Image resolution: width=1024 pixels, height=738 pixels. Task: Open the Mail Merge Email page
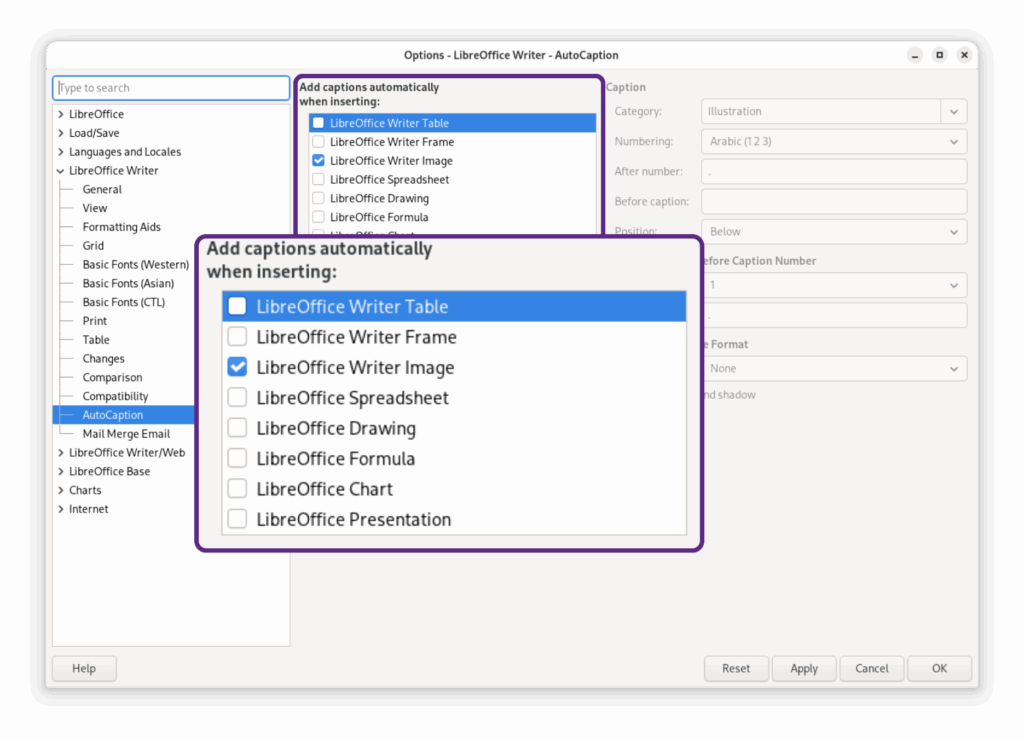(x=126, y=434)
